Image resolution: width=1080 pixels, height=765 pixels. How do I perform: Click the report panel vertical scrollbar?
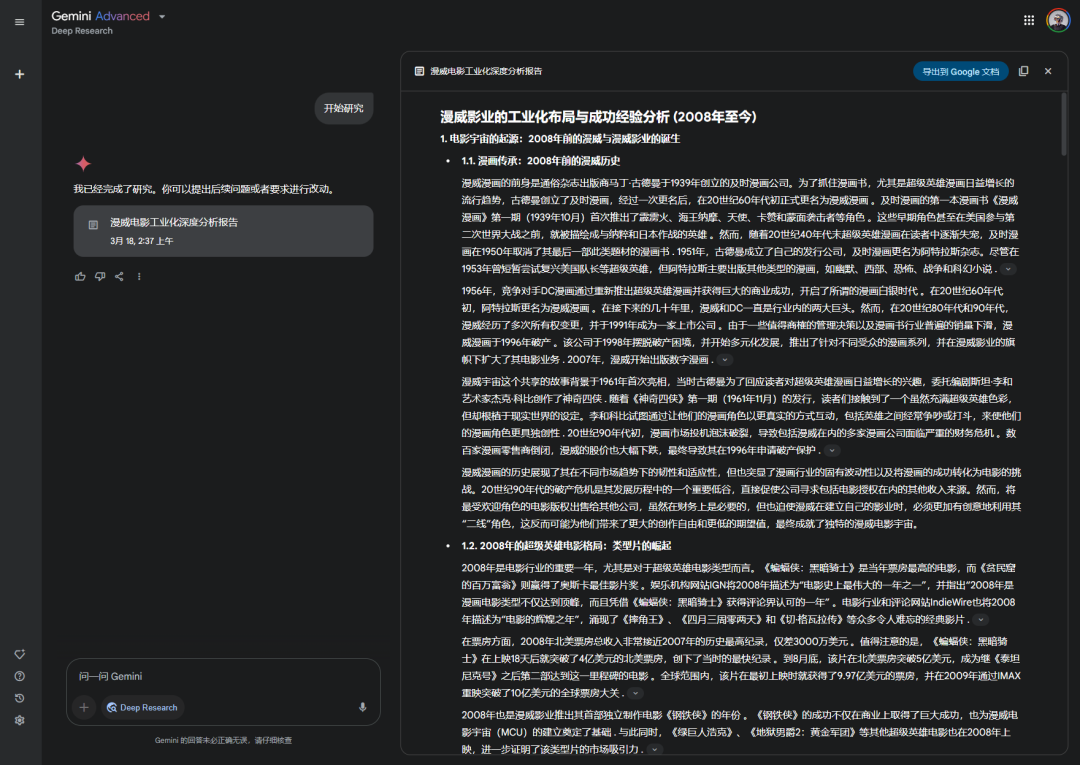point(1063,124)
